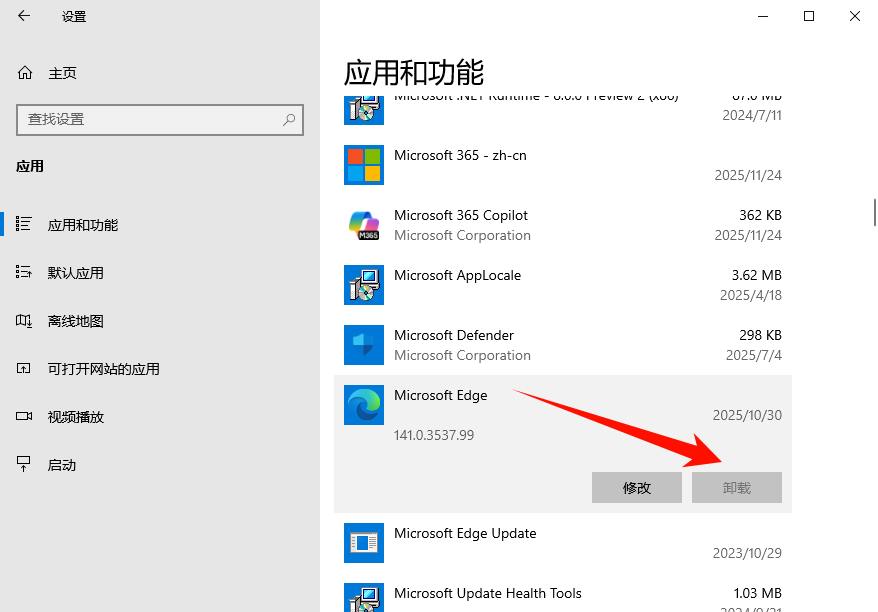Click the Microsoft Edge Update icon
The width and height of the screenshot is (878, 612).
tap(363, 543)
